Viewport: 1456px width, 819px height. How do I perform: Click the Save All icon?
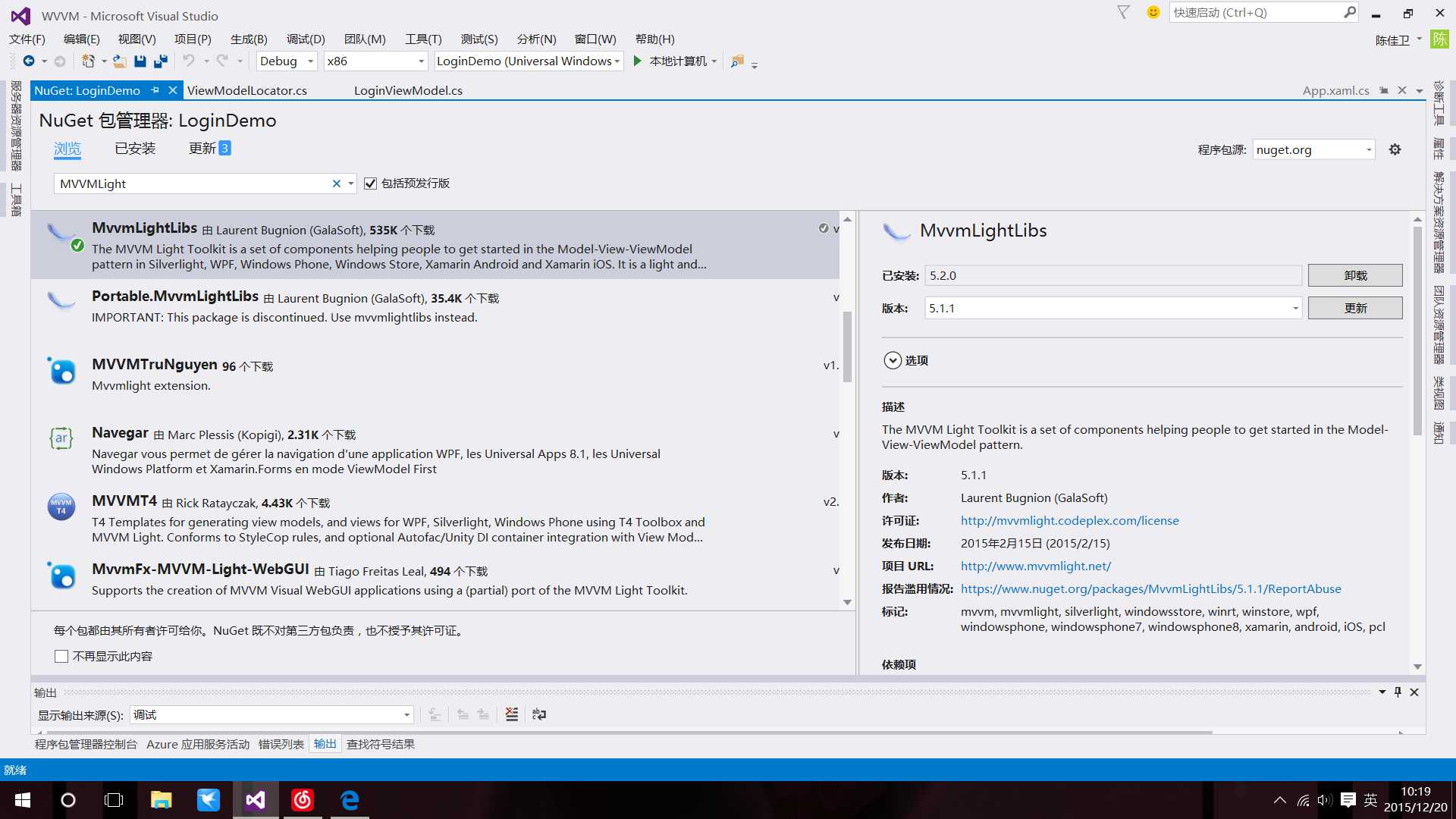coord(161,61)
